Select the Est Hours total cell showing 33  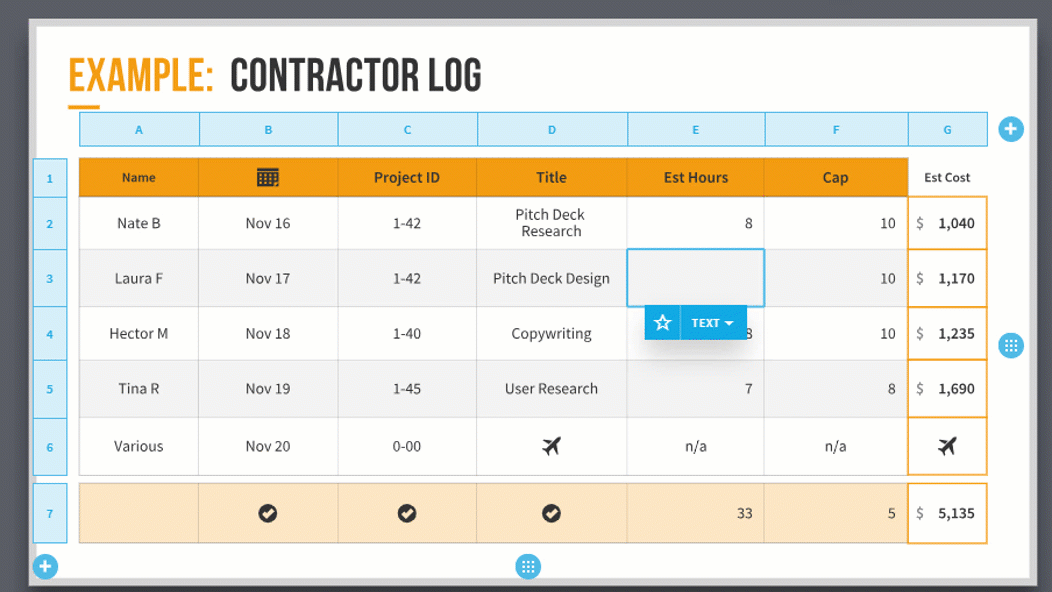coord(695,513)
